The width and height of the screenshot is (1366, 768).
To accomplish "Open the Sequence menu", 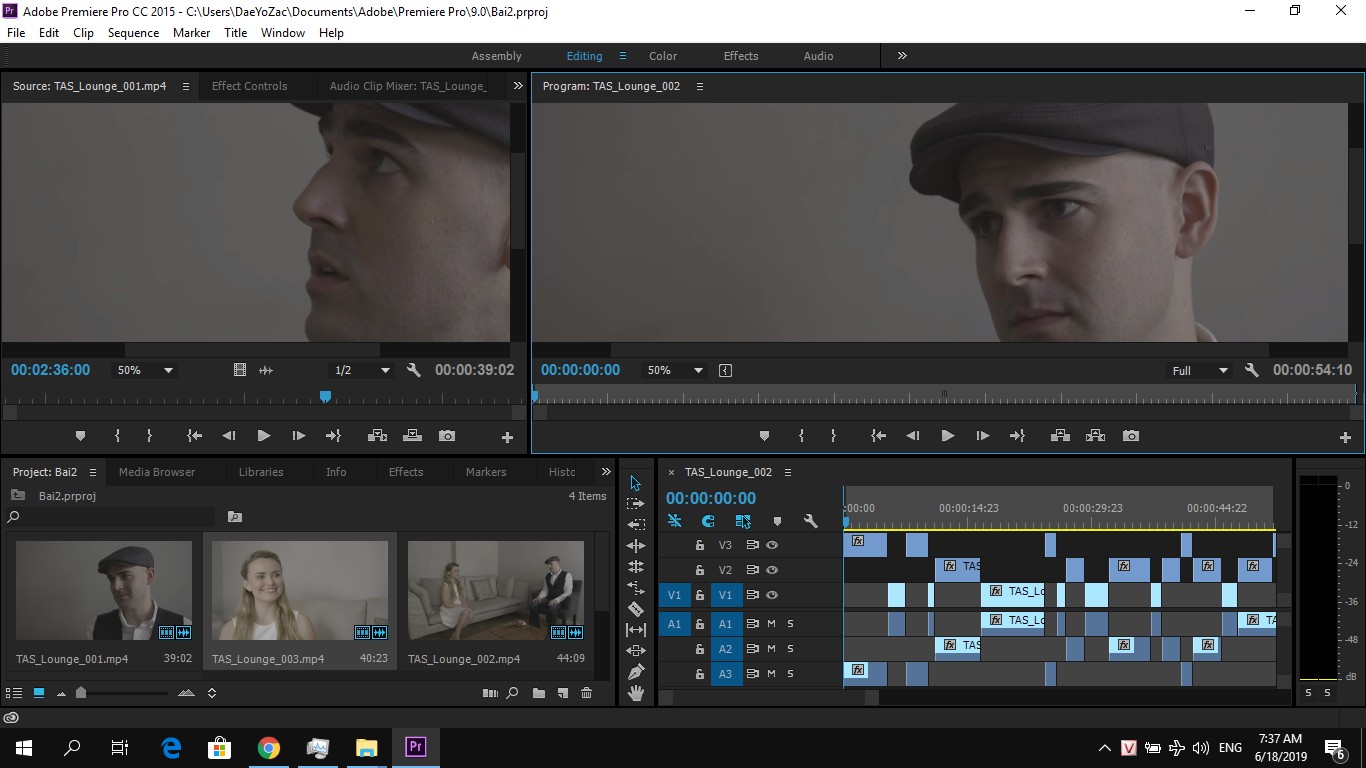I will (x=133, y=33).
